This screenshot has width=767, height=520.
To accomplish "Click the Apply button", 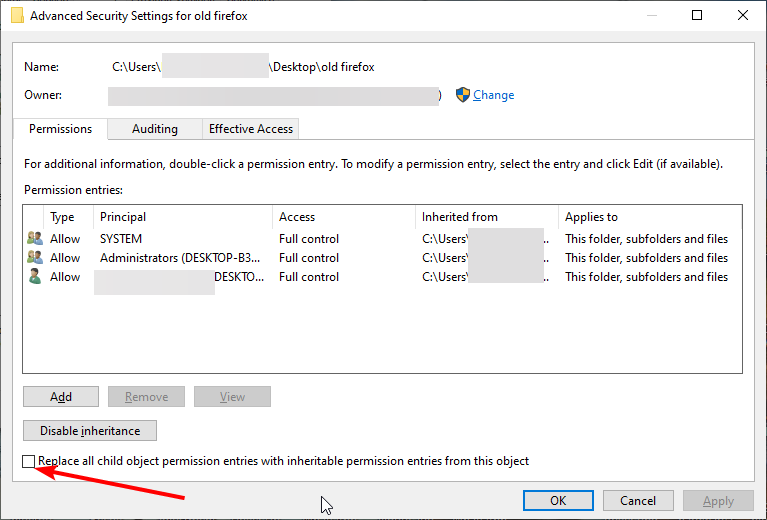I will (718, 500).
